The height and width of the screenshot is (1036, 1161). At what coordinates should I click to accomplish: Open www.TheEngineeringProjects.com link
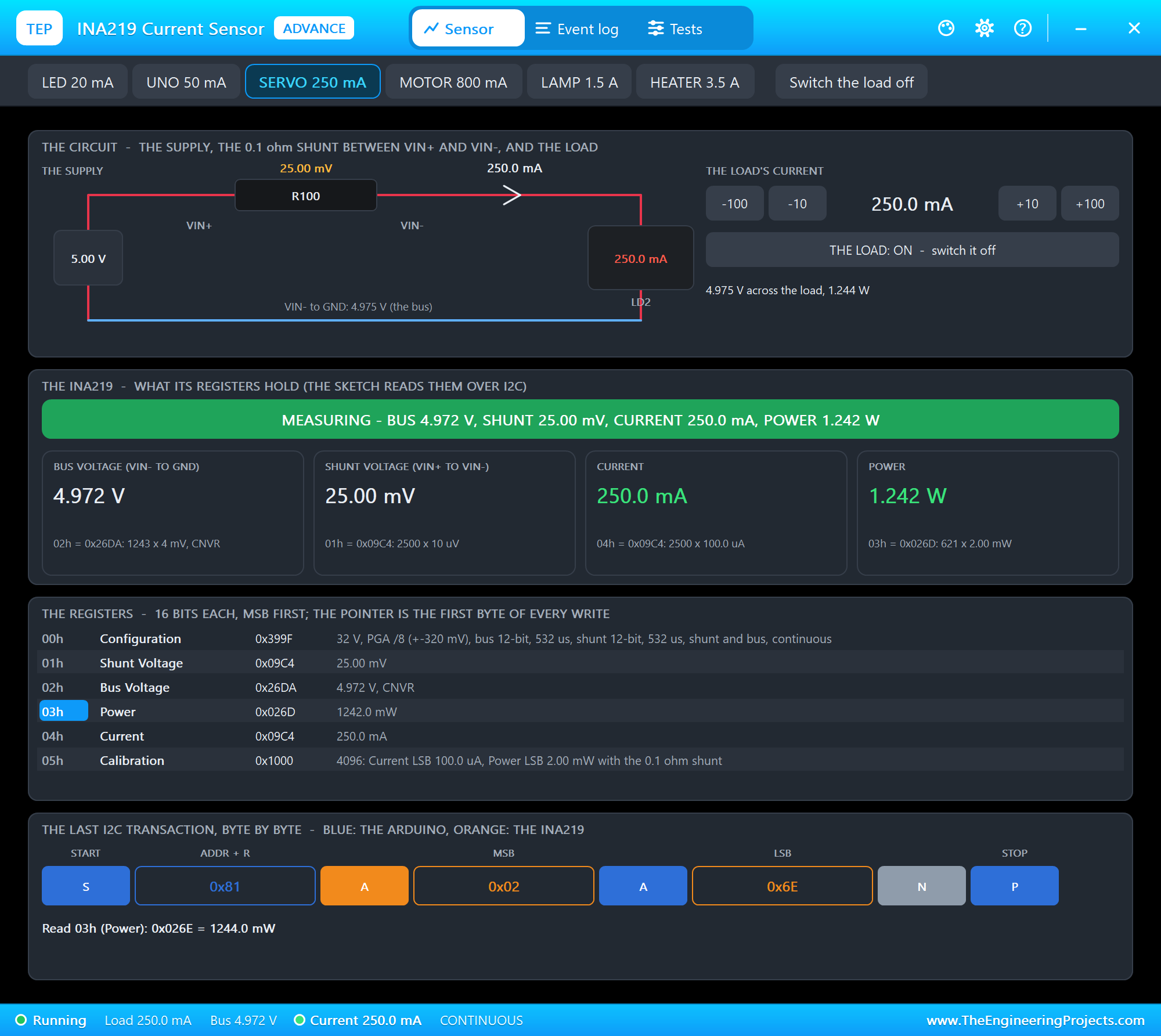[x=1035, y=1020]
